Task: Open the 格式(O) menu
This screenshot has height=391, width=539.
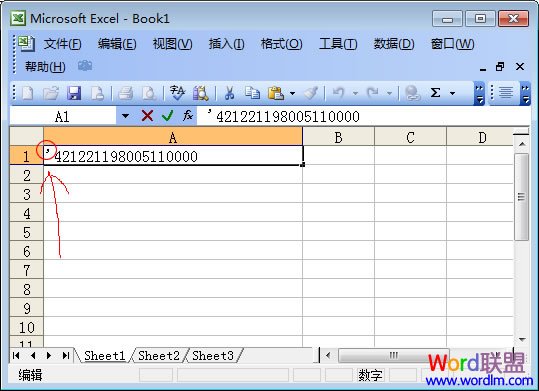Action: (281, 44)
